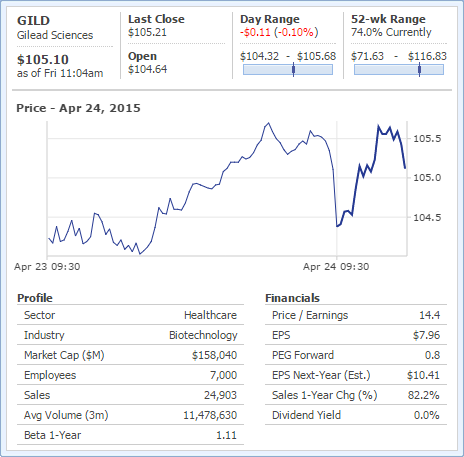Click the 52-week high $116.83

pyautogui.click(x=427, y=56)
